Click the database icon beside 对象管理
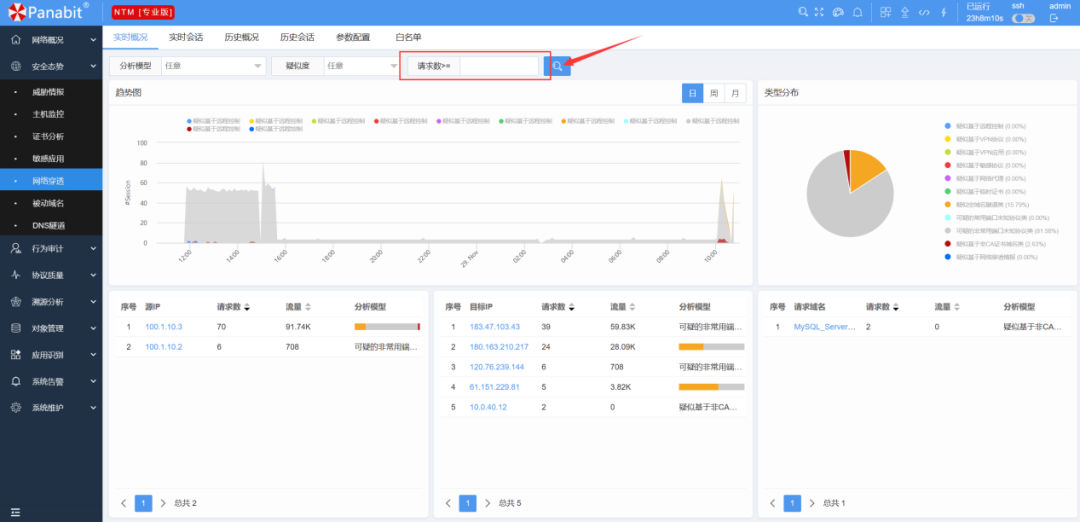Screen dimensions: 1080x522 (x=16, y=328)
